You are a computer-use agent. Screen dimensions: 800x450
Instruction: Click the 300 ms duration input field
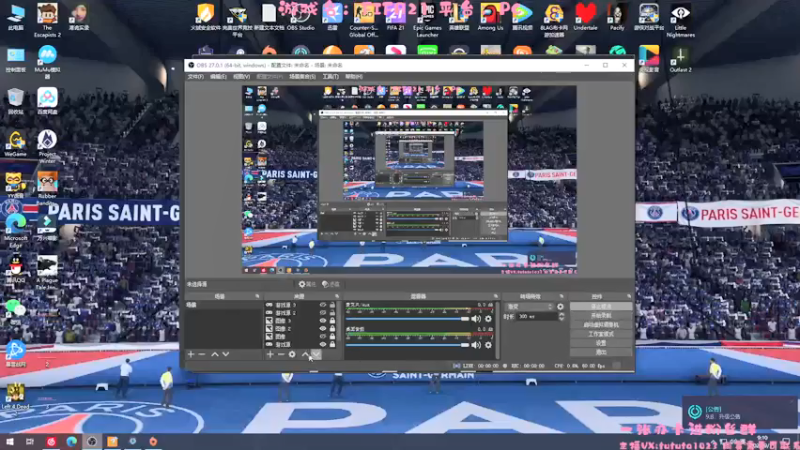[537, 317]
